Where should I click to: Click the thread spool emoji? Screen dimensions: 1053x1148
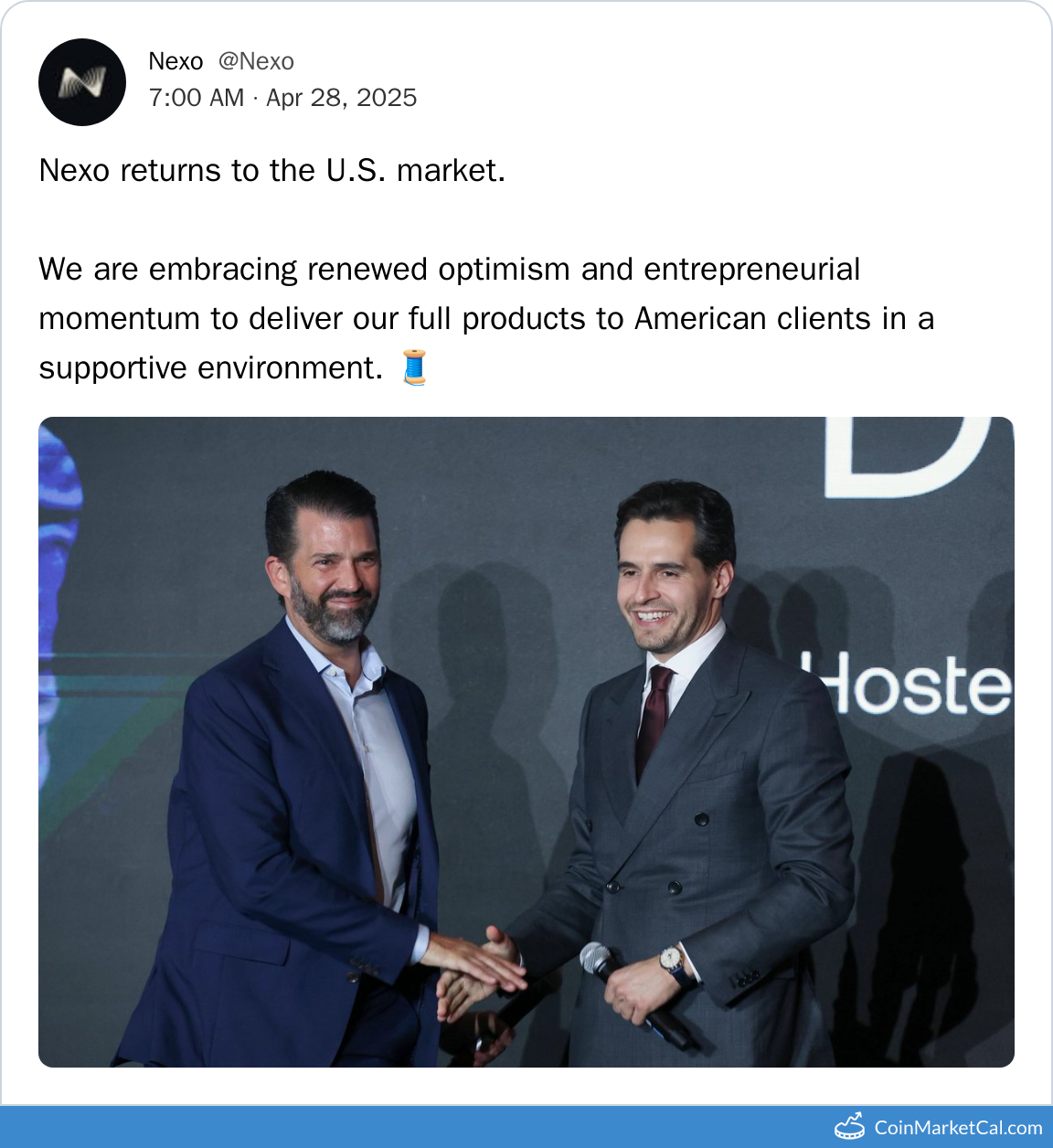(414, 367)
